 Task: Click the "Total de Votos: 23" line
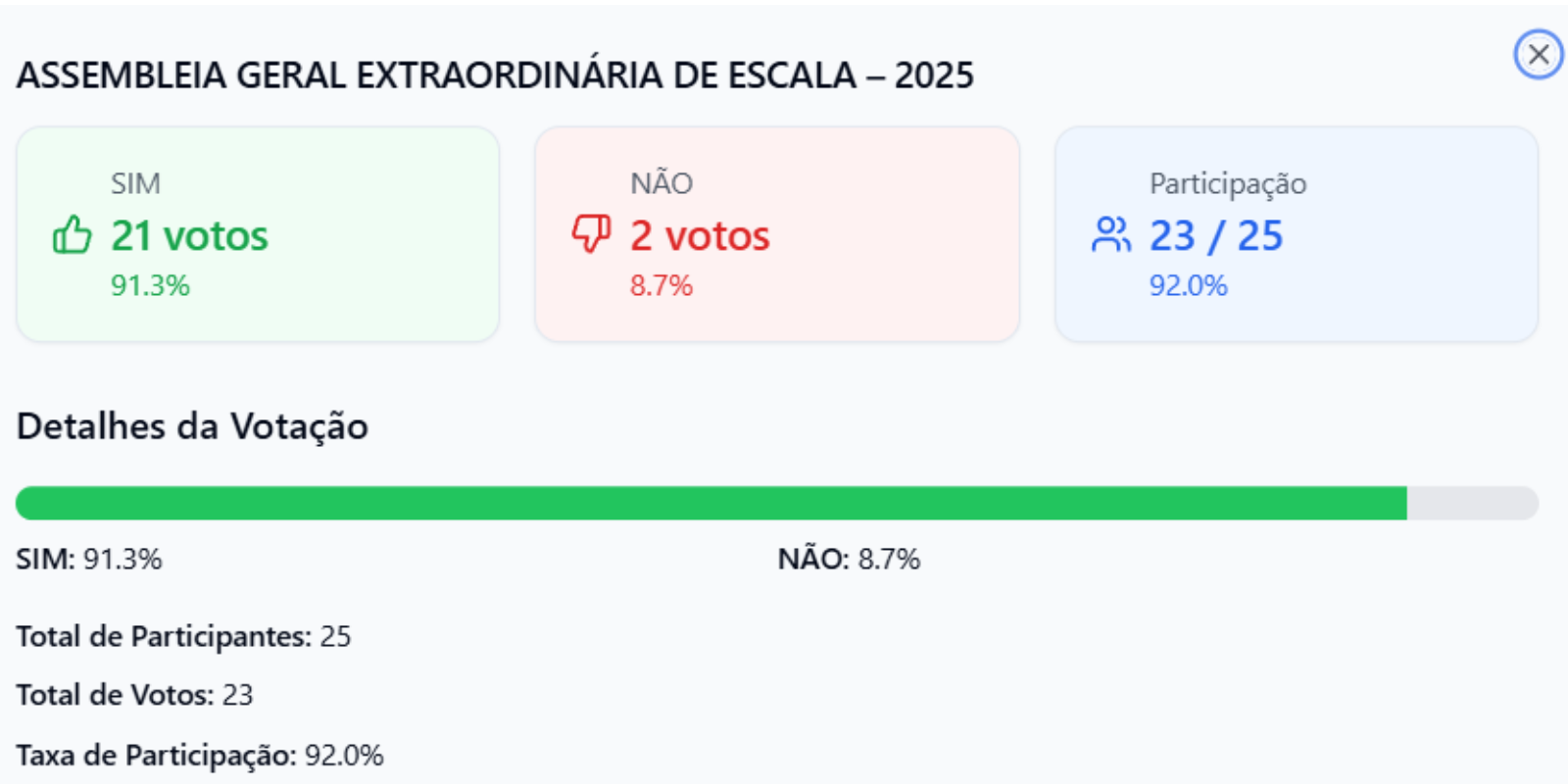point(134,695)
